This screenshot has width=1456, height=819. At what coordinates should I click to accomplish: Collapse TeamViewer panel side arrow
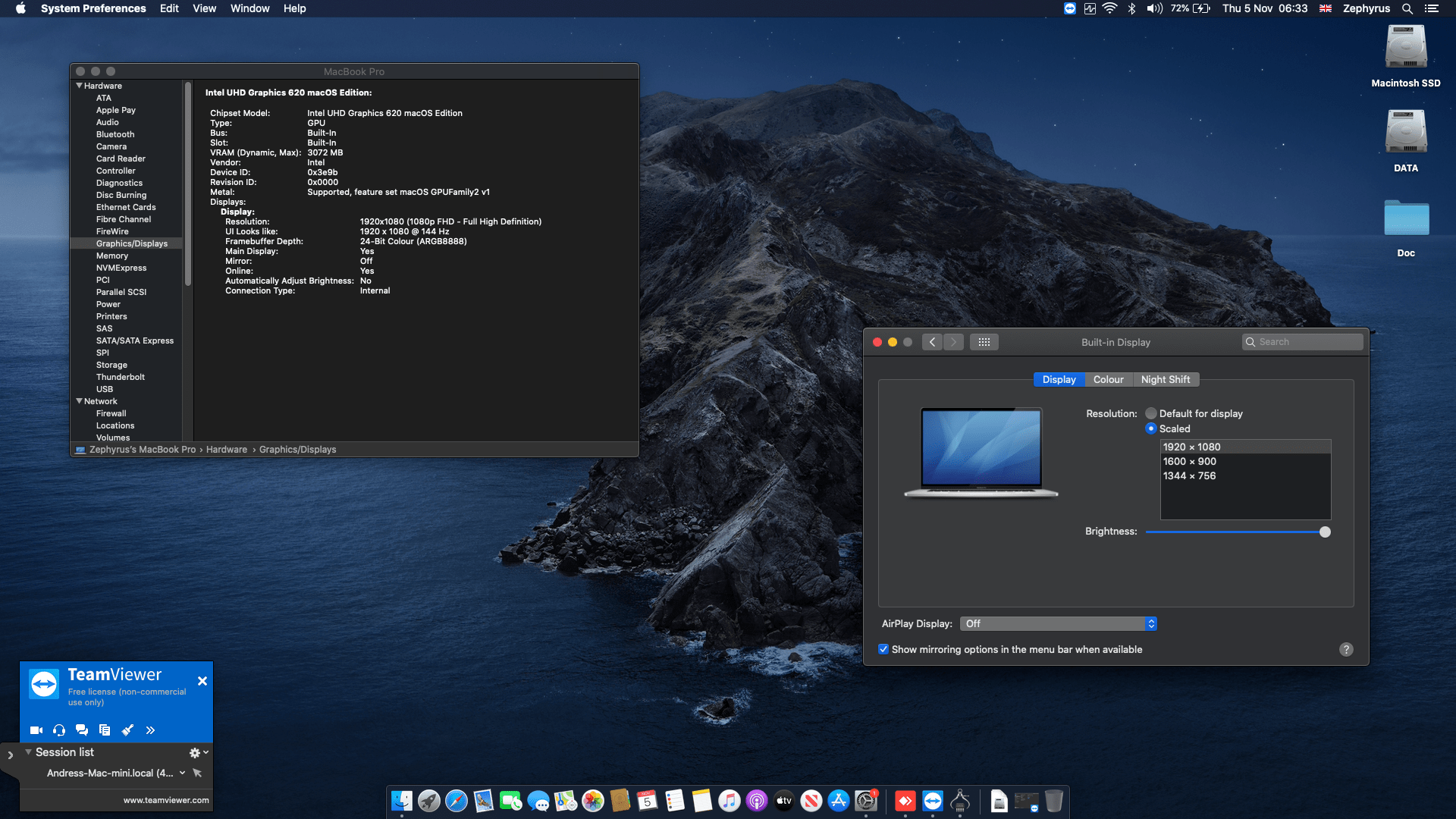coord(10,755)
